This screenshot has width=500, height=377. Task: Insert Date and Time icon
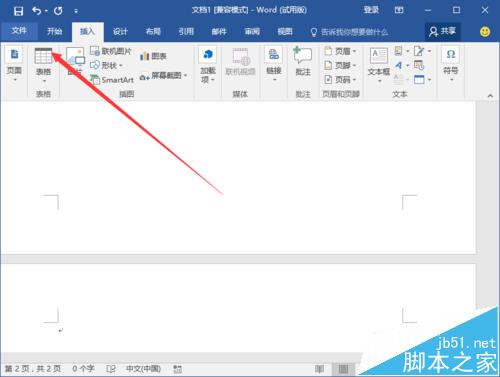419,65
